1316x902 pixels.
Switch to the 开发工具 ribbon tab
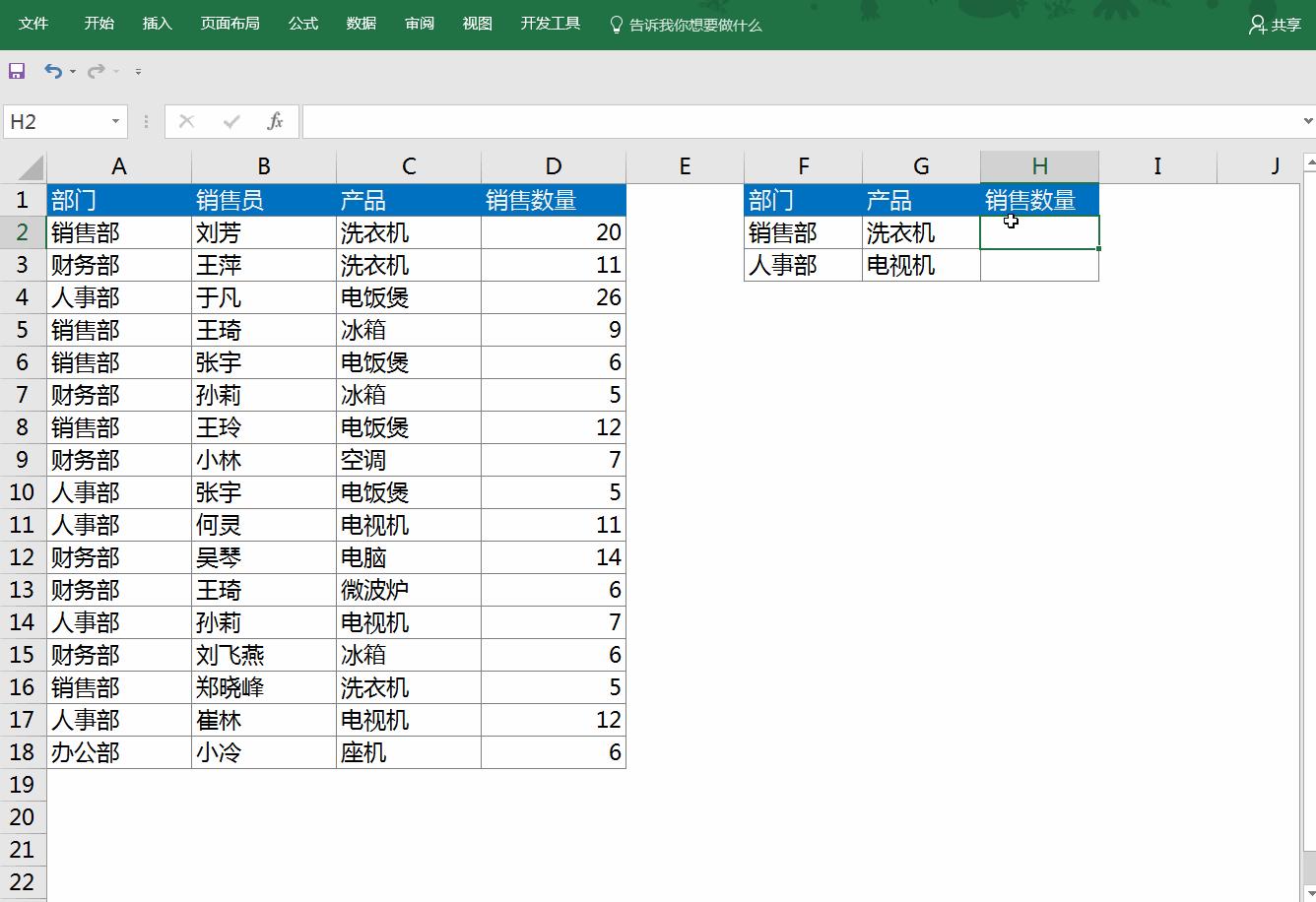pyautogui.click(x=549, y=22)
